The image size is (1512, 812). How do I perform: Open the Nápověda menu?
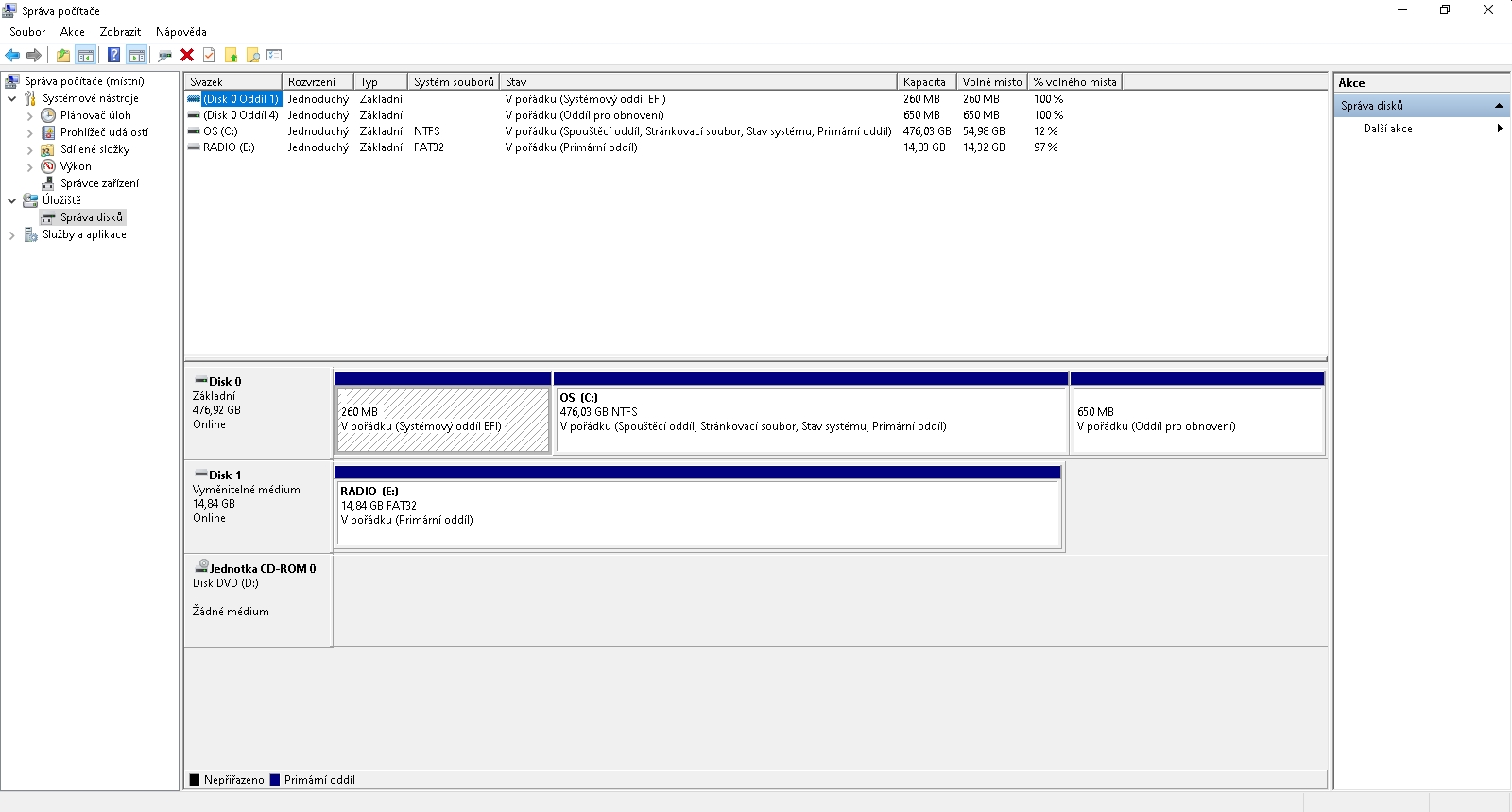click(181, 31)
